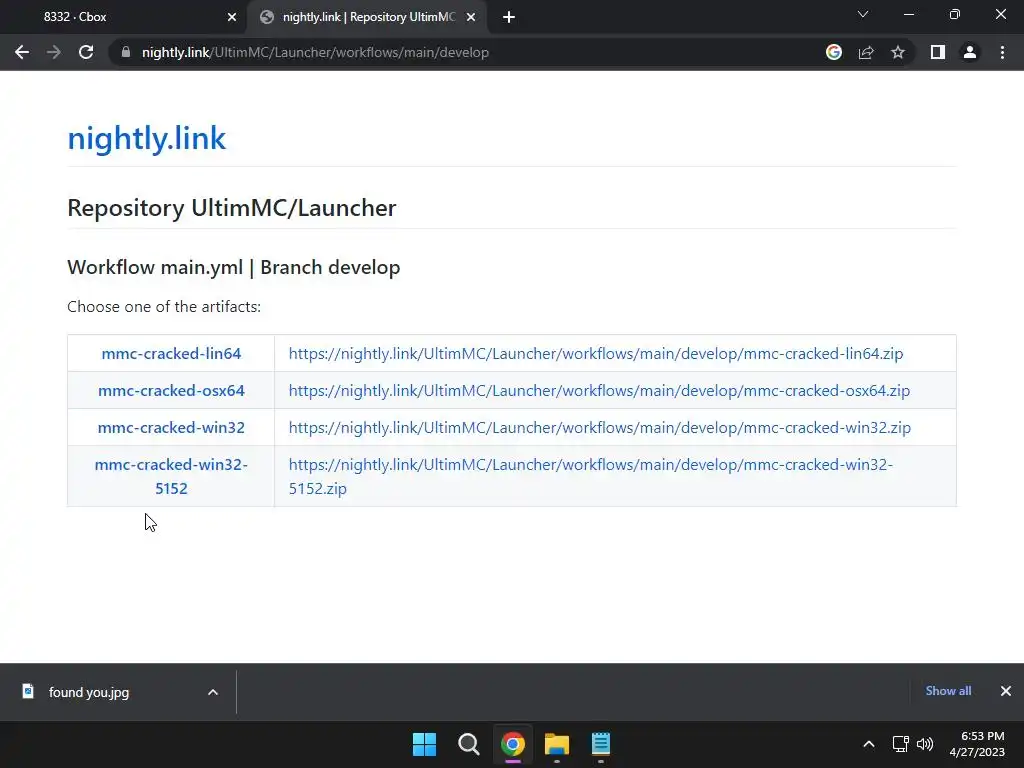
Task: Open the mmc-cracked-win32 artifact
Action: 171,427
